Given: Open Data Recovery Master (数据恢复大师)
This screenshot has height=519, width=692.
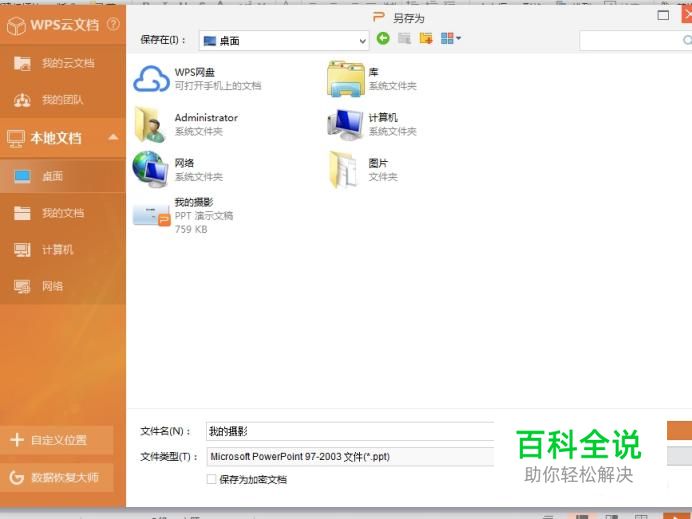Looking at the screenshot, I should [56, 477].
